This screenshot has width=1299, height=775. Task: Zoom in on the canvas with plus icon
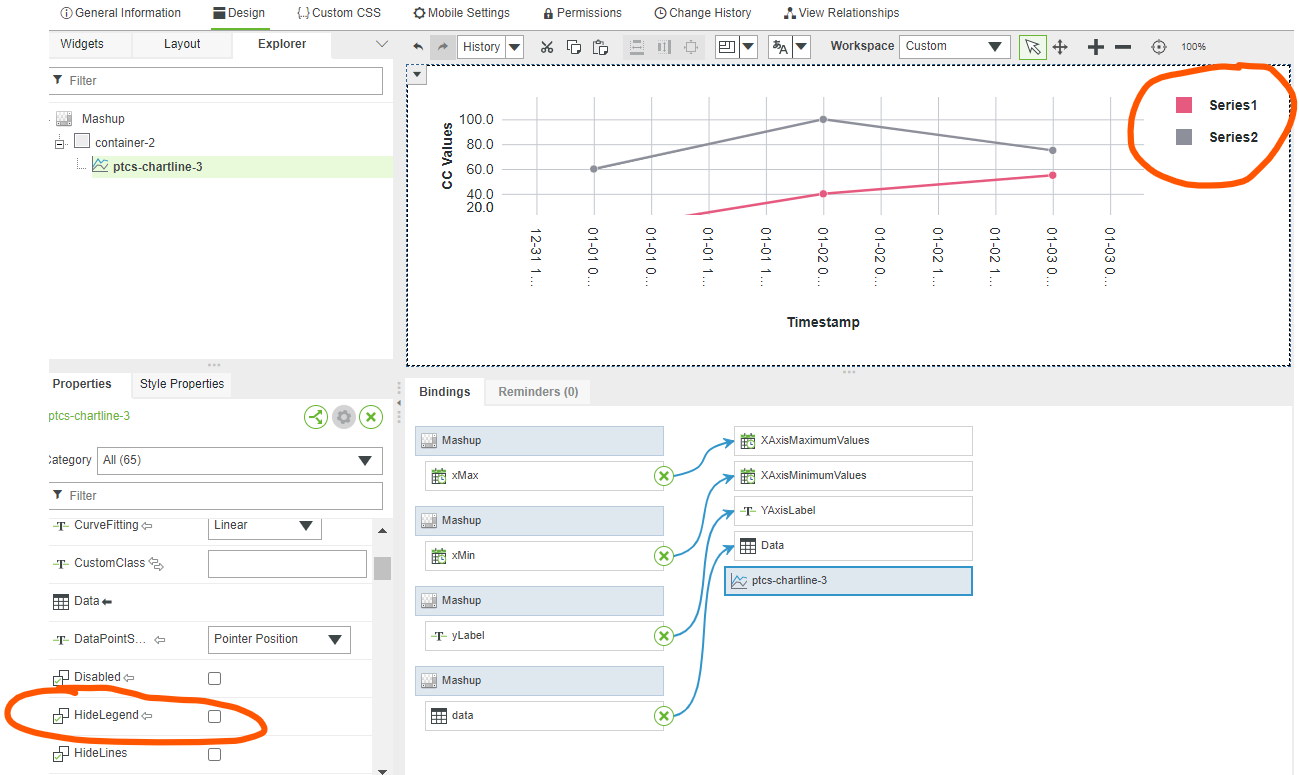(x=1095, y=47)
